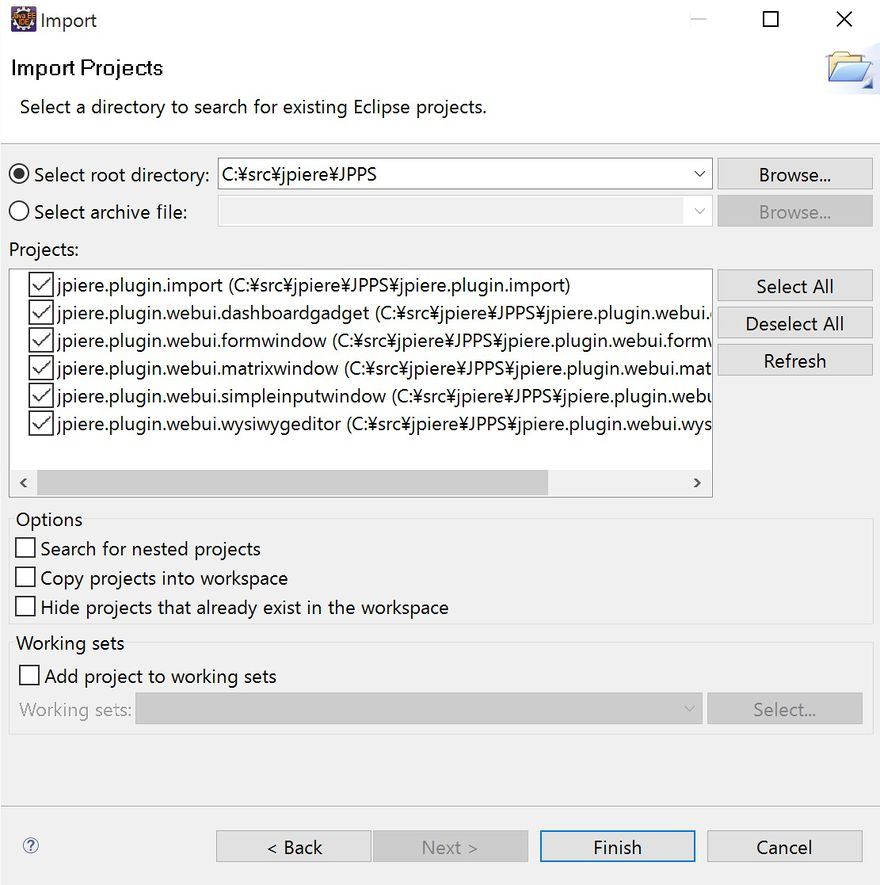The height and width of the screenshot is (885, 880).
Task: Click the root directory path field
Action: [452, 174]
